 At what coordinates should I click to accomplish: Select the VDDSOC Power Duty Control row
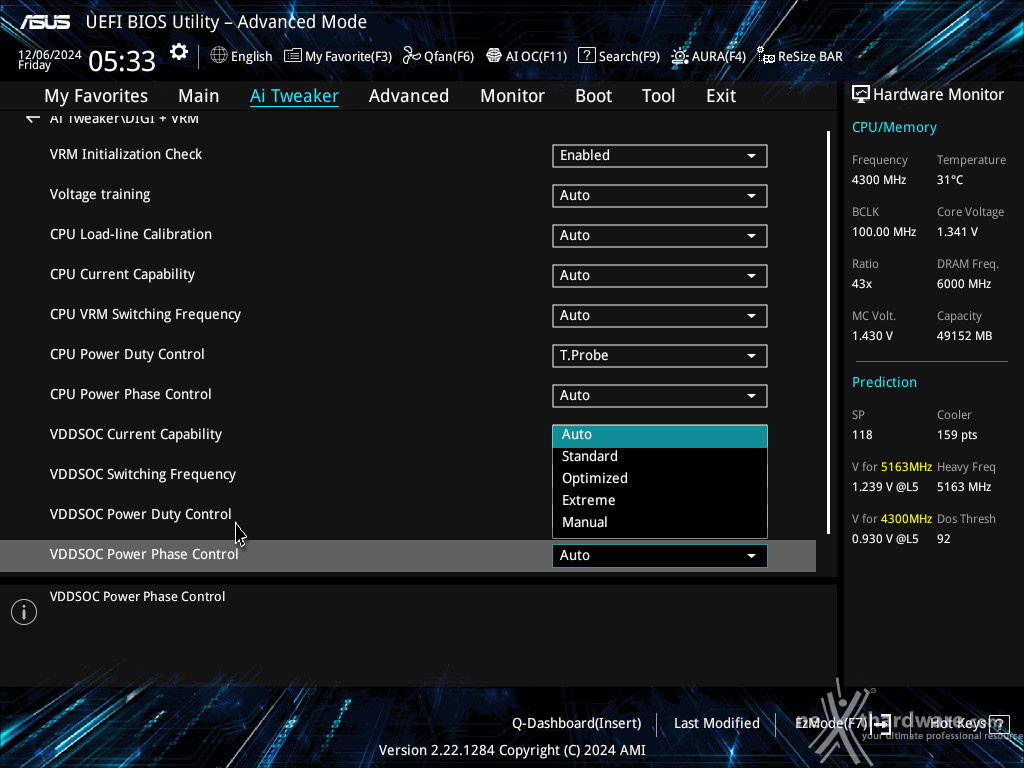(140, 514)
